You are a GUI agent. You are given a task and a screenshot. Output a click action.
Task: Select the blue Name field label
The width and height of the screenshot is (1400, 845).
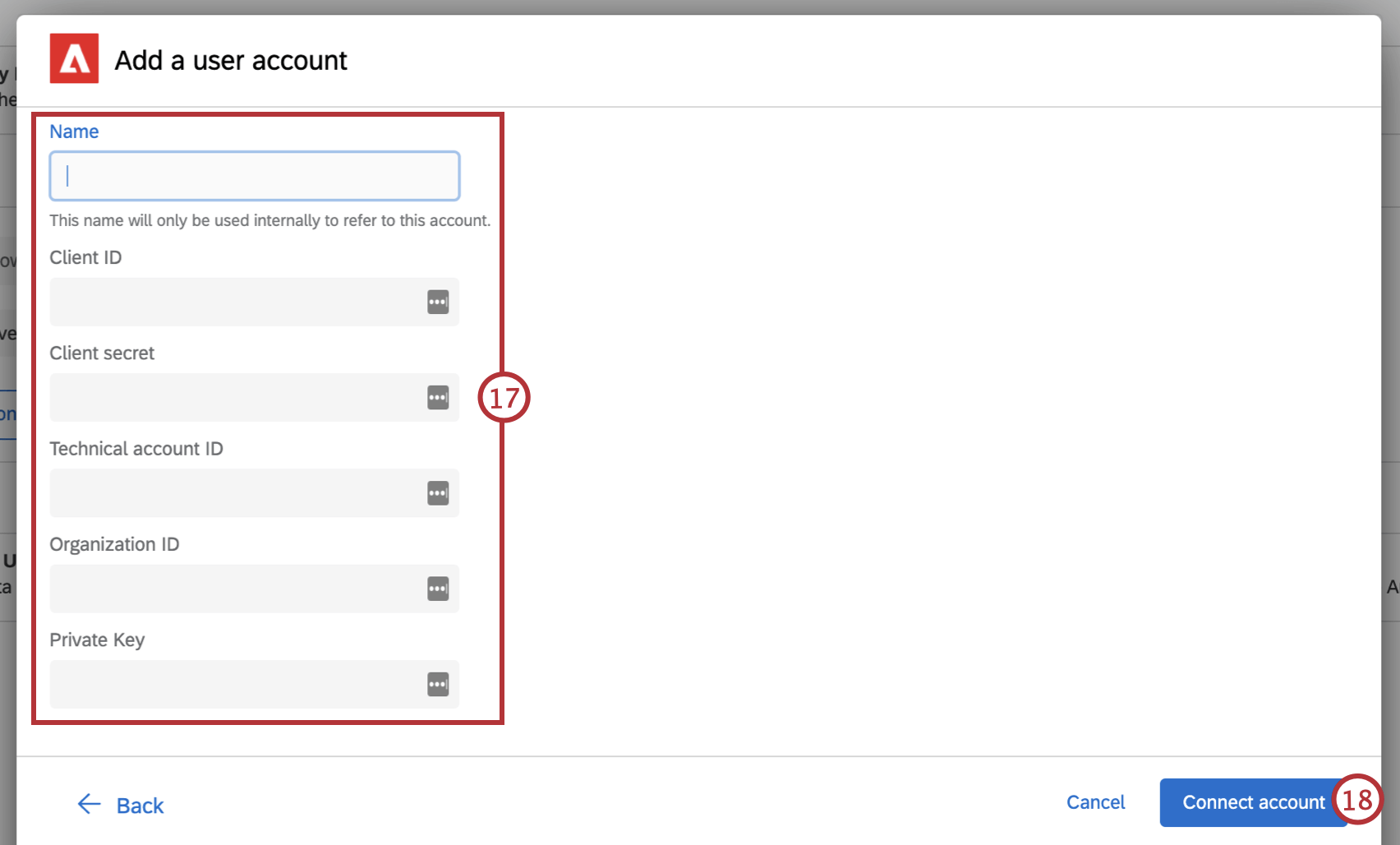tap(74, 131)
